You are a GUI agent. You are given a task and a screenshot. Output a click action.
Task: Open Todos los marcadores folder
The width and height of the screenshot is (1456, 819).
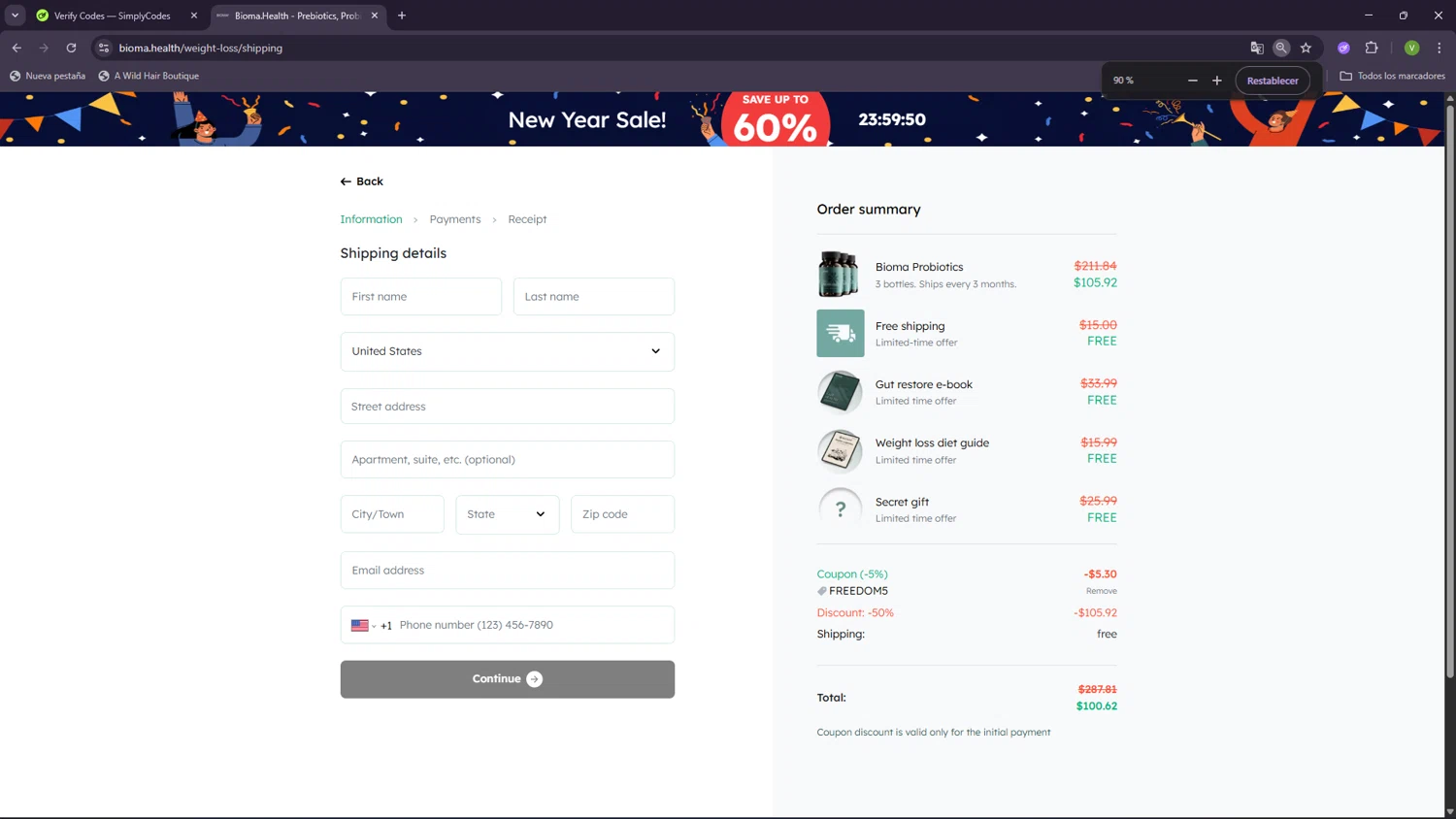click(x=1392, y=76)
